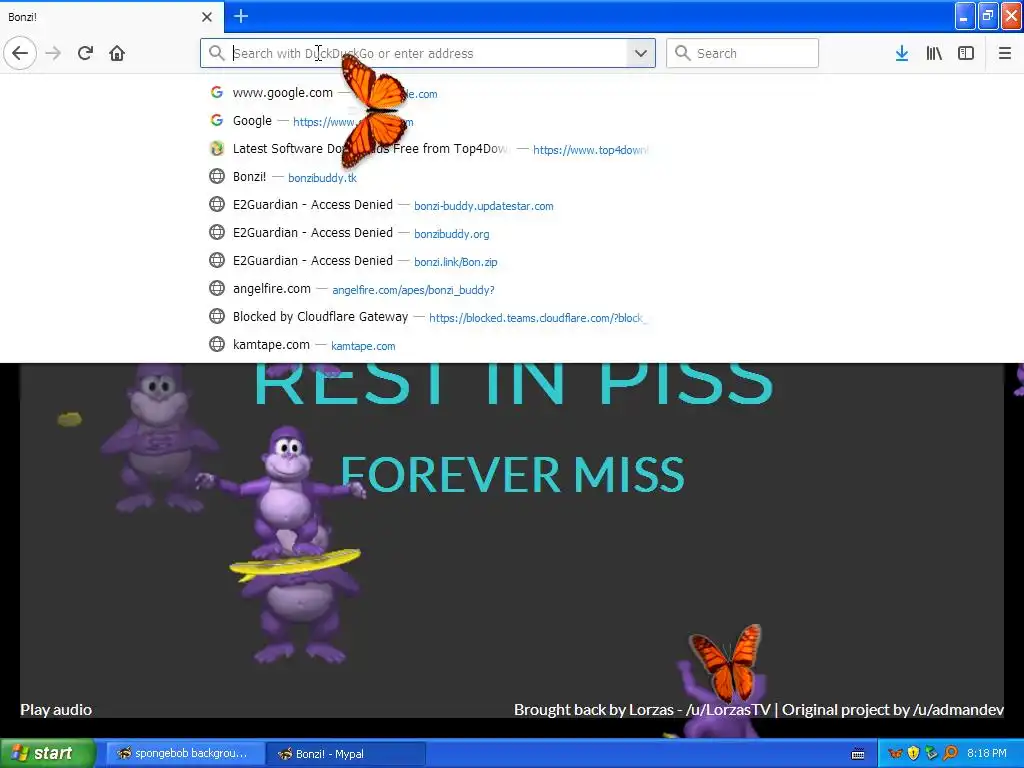Open the yellow security shield tray icon
This screenshot has height=768, width=1024.
pos(914,754)
